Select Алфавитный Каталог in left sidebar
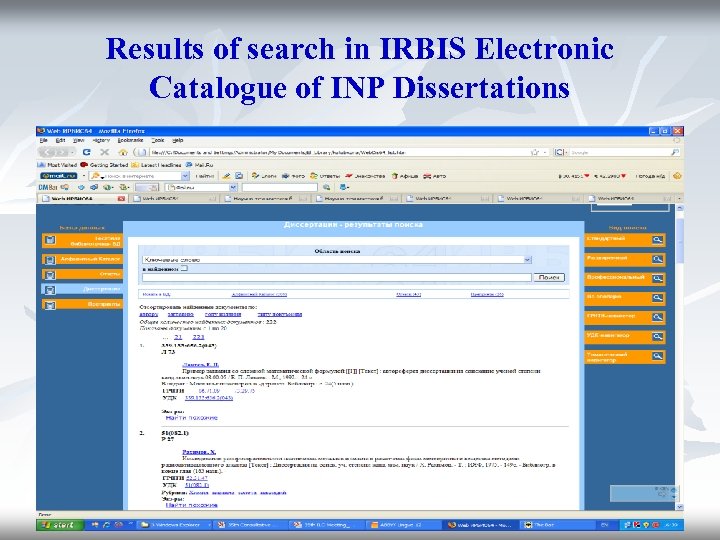 point(83,259)
